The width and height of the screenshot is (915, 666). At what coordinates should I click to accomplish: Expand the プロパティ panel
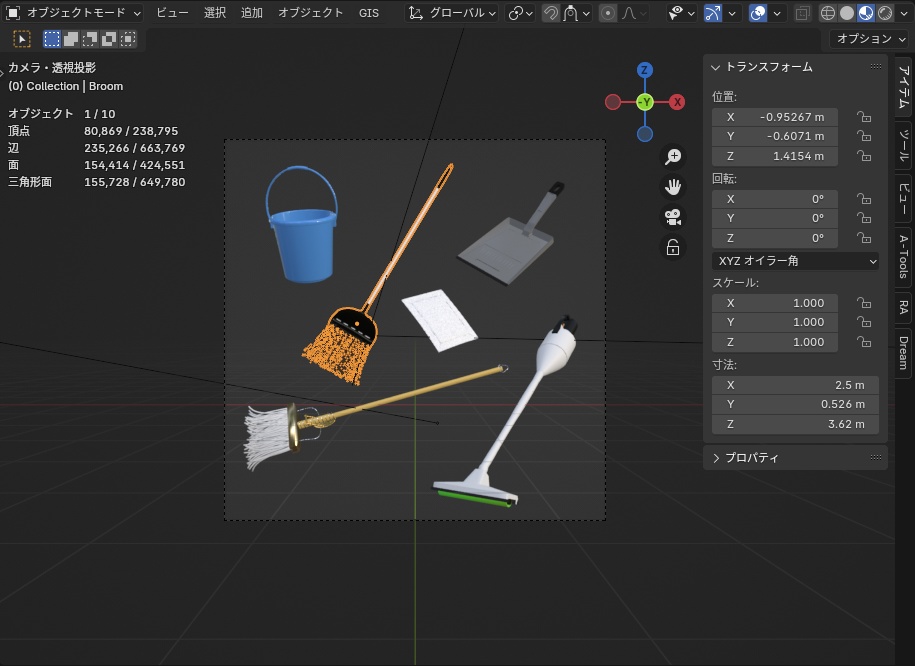[x=752, y=458]
